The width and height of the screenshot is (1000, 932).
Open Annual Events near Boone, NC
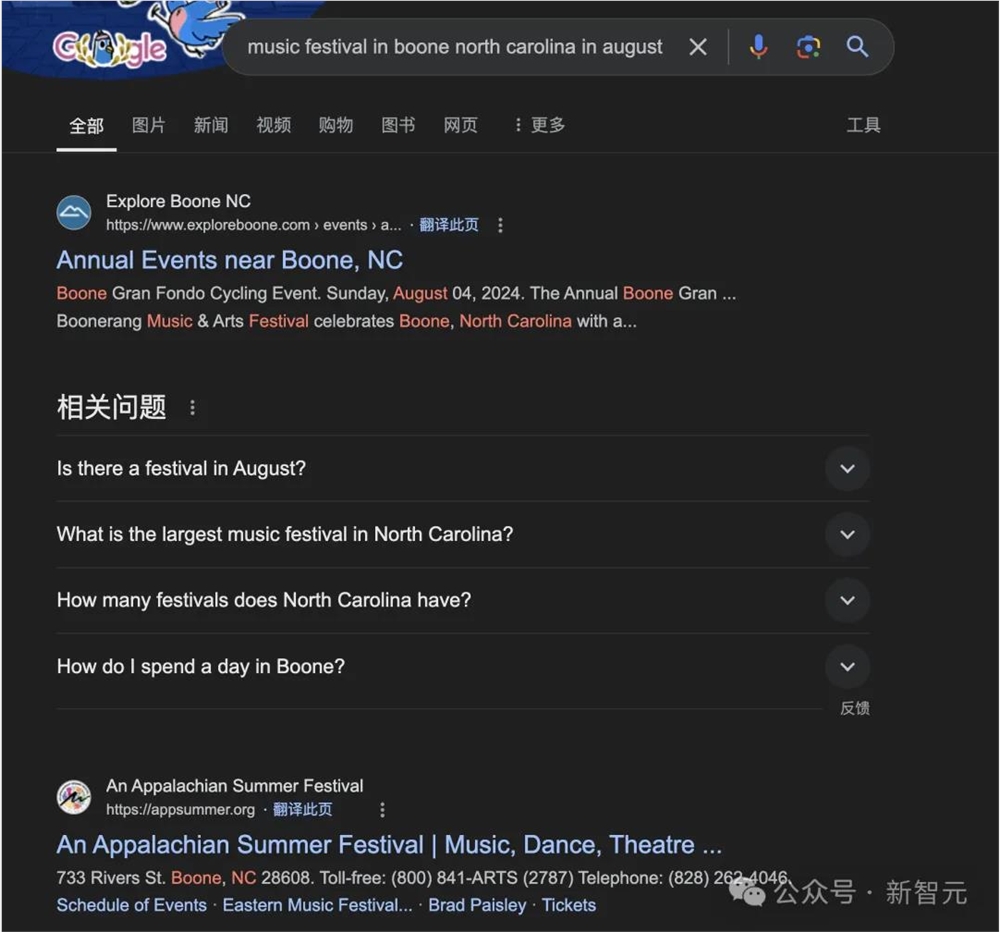click(x=230, y=260)
